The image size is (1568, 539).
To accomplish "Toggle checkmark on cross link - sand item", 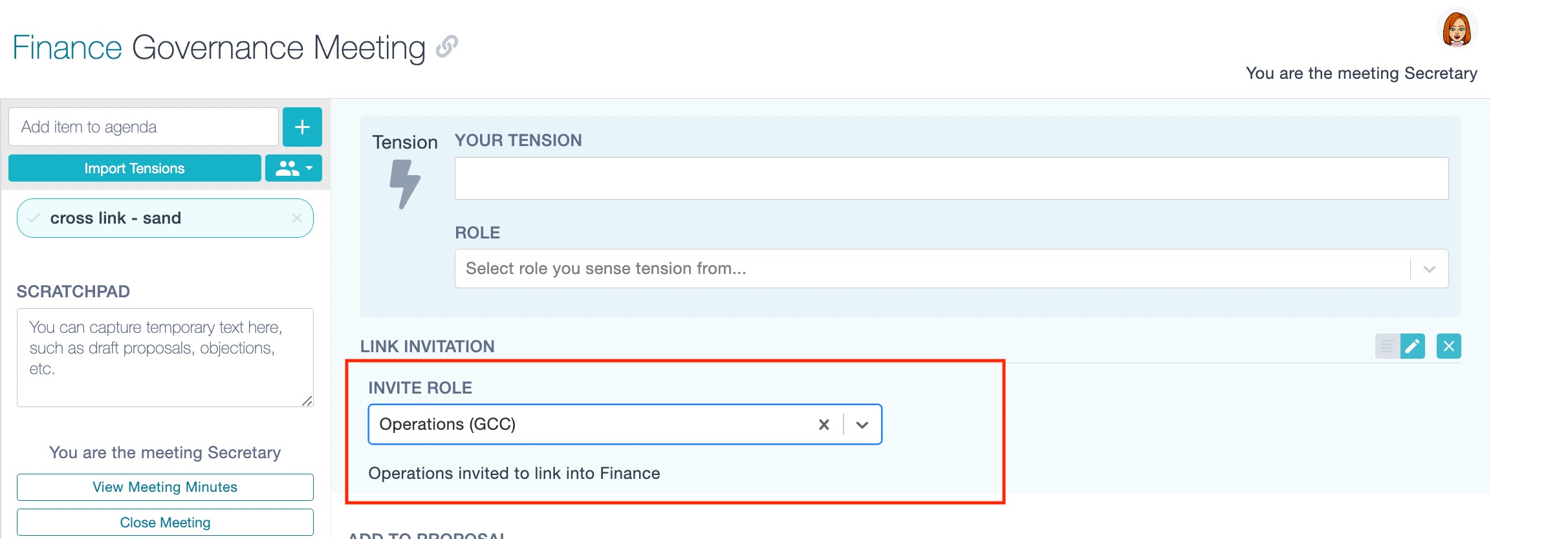I will pos(34,218).
